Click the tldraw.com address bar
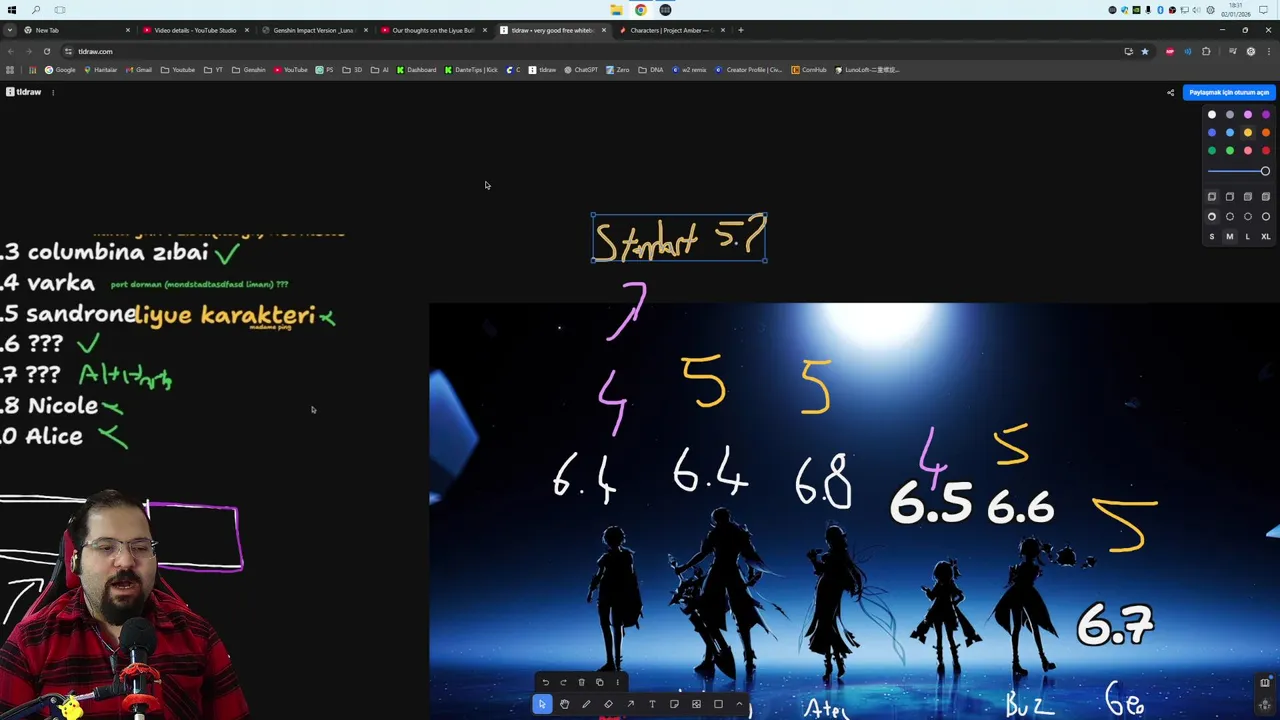The height and width of the screenshot is (720, 1280). point(590,51)
